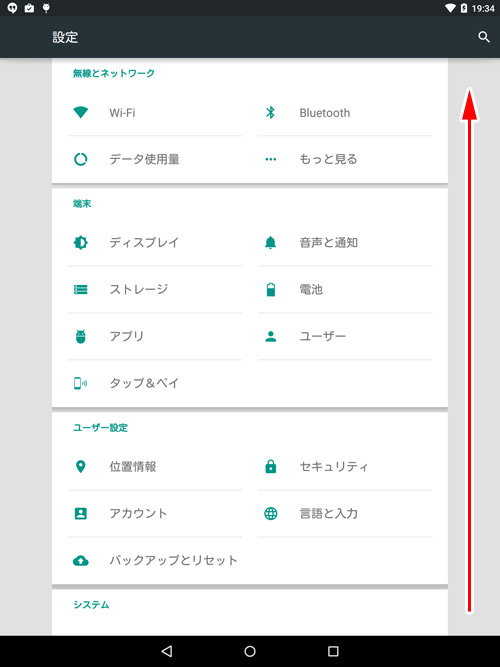Screen dimensions: 500x667
Task: Open Wi-Fi settings via its icon
Action: (80, 112)
